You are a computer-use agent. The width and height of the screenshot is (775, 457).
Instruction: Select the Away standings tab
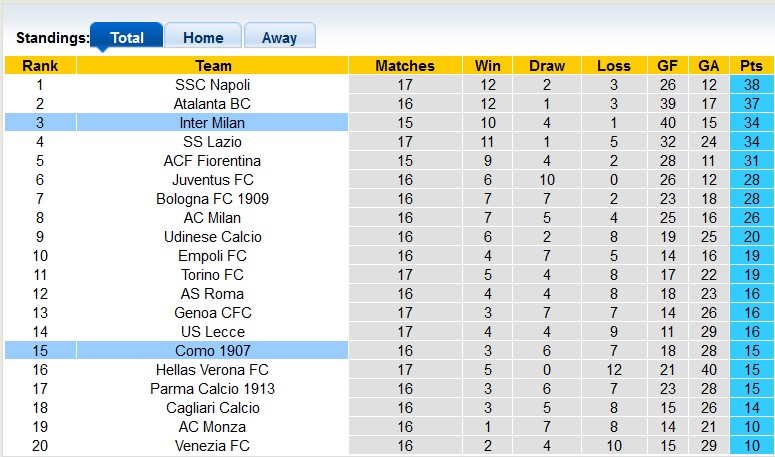point(279,37)
